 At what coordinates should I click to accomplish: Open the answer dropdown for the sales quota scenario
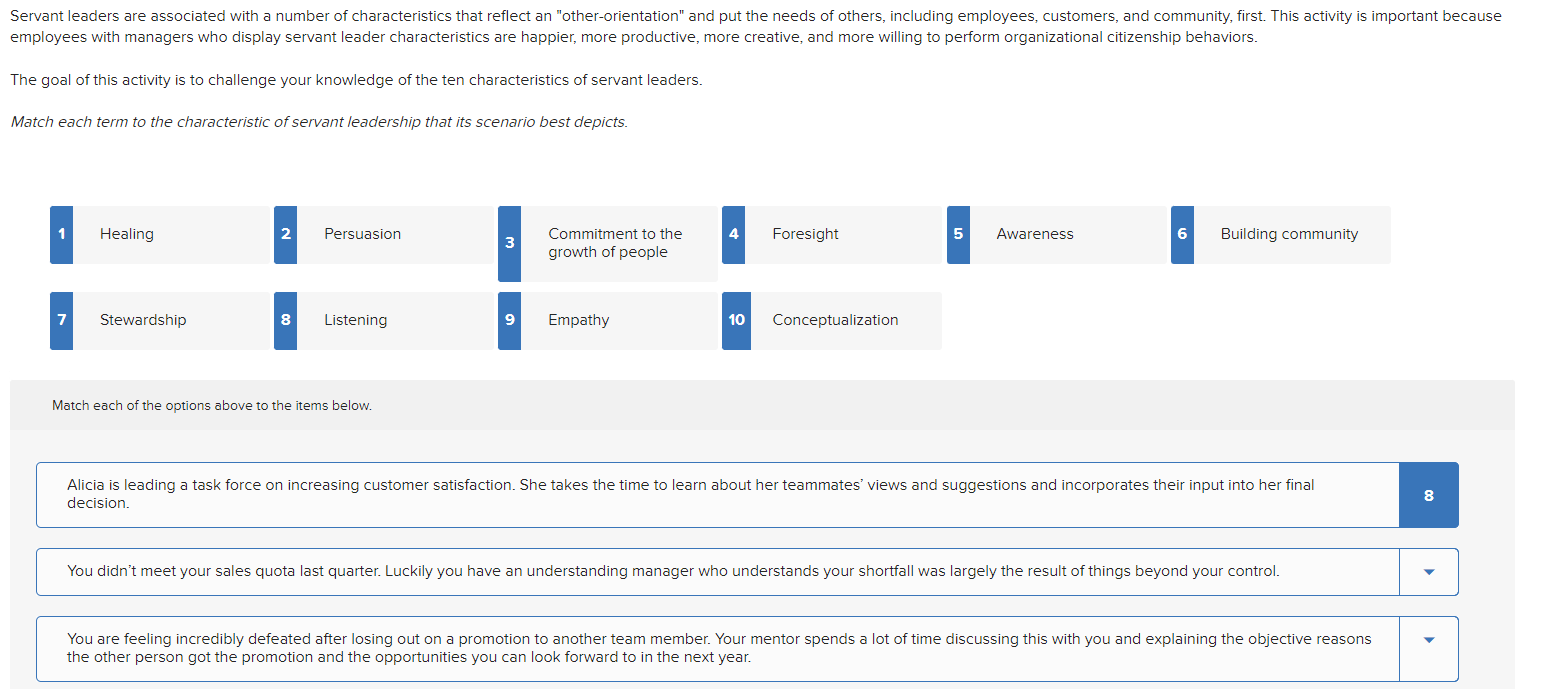pyautogui.click(x=1429, y=571)
